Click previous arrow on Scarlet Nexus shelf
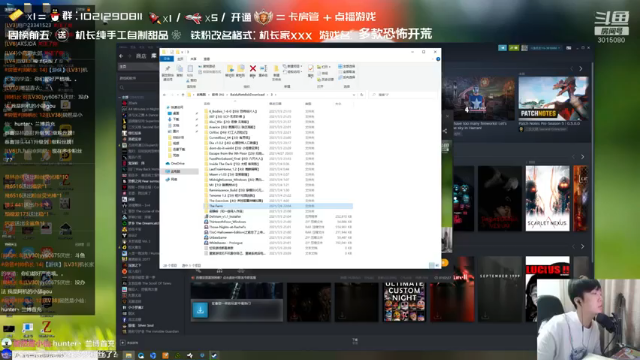640x360 pixels. click(x=573, y=157)
